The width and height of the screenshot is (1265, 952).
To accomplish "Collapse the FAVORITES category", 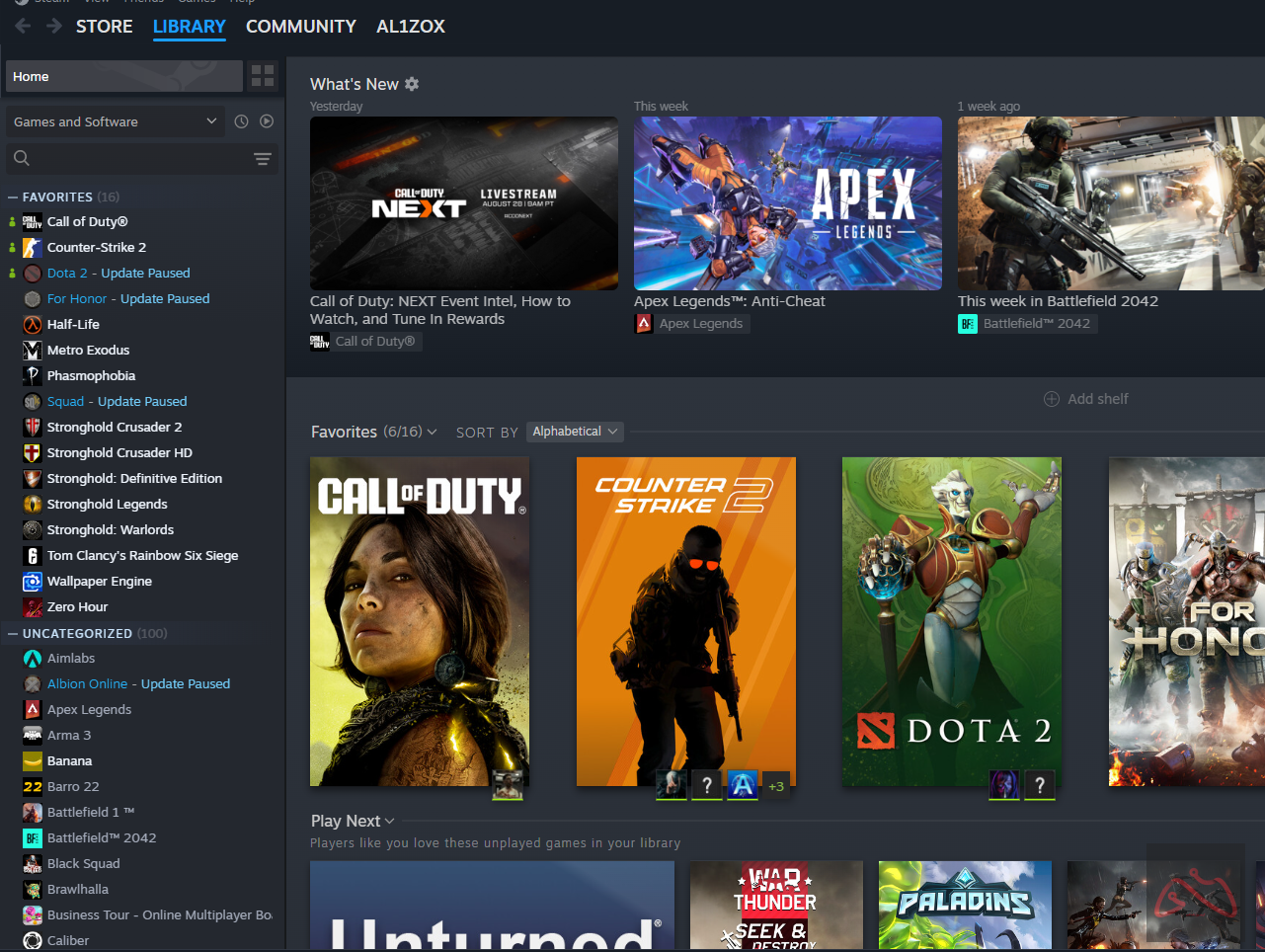I will 13,198.
